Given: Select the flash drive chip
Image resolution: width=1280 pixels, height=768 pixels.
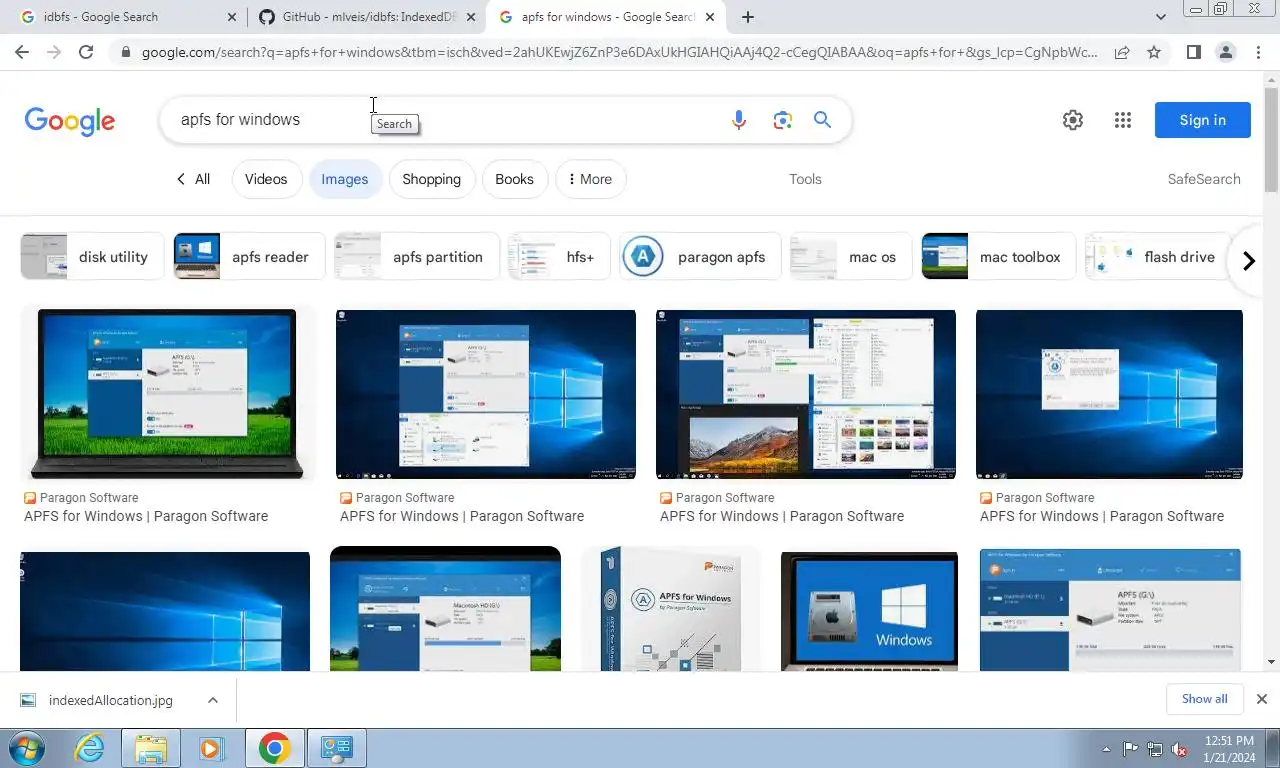Looking at the screenshot, I should pos(1155,257).
